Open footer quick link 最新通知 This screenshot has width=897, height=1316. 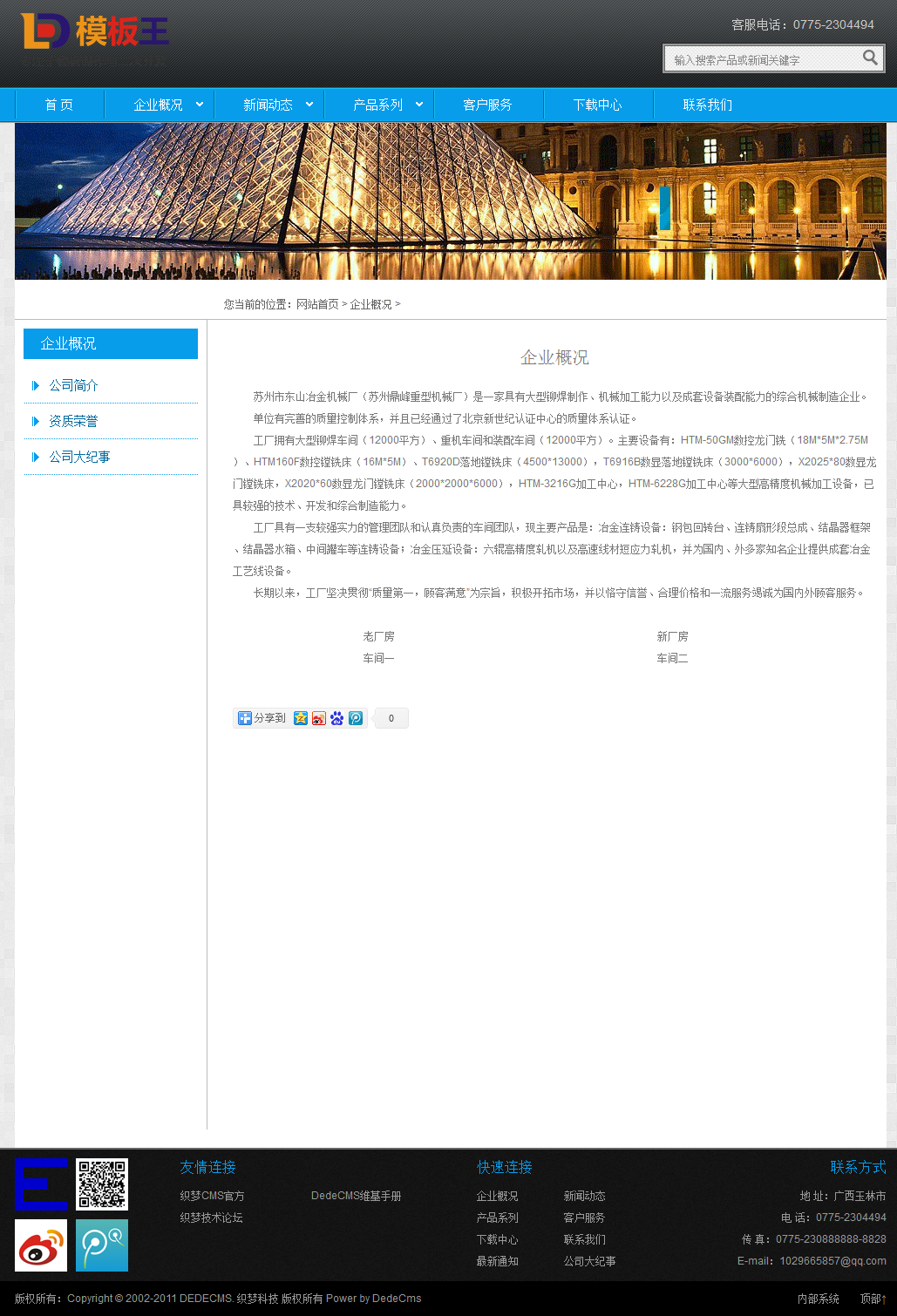tap(497, 1261)
